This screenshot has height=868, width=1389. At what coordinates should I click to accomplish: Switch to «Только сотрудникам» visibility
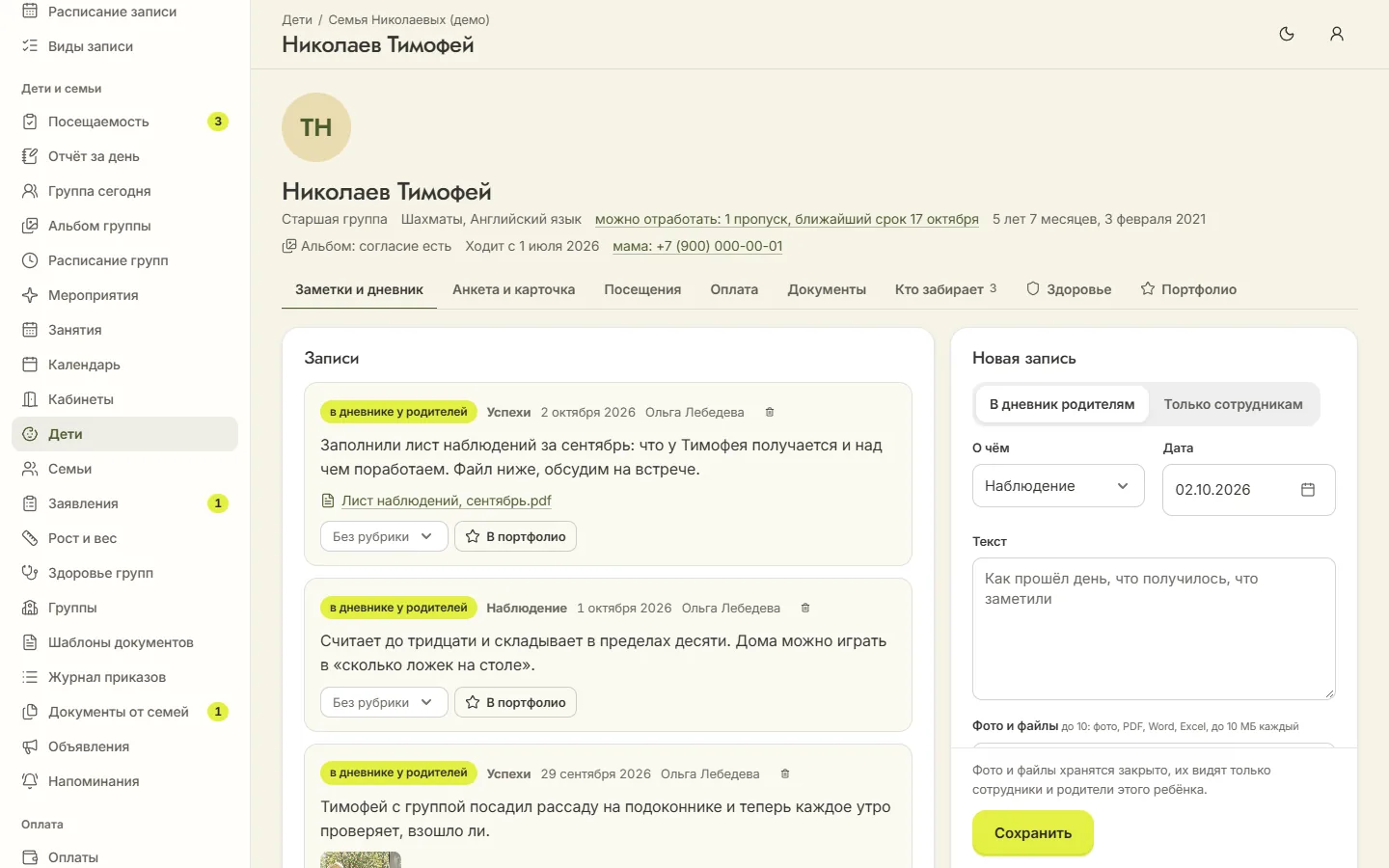point(1233,404)
